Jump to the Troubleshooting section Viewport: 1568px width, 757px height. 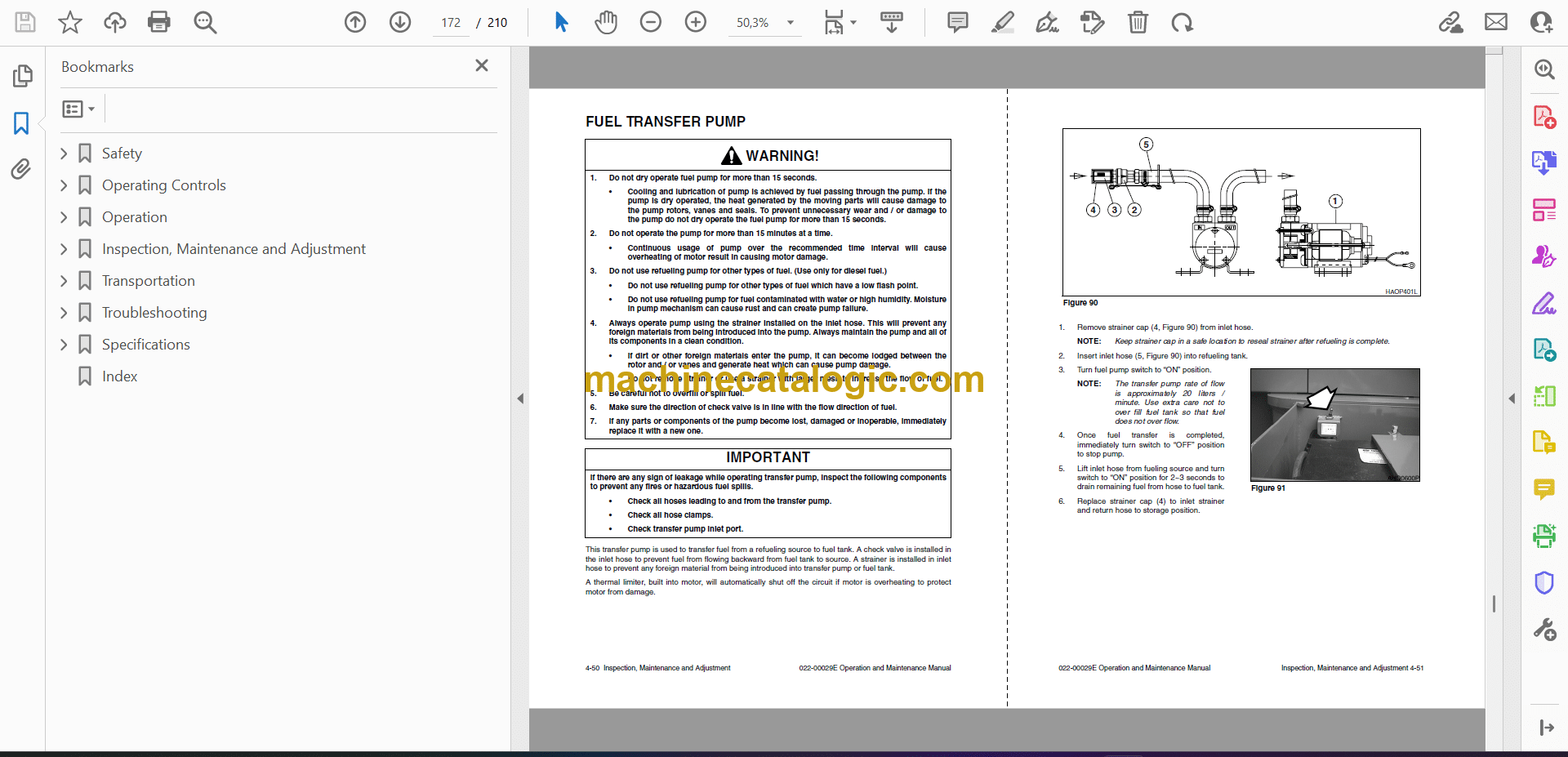(154, 313)
